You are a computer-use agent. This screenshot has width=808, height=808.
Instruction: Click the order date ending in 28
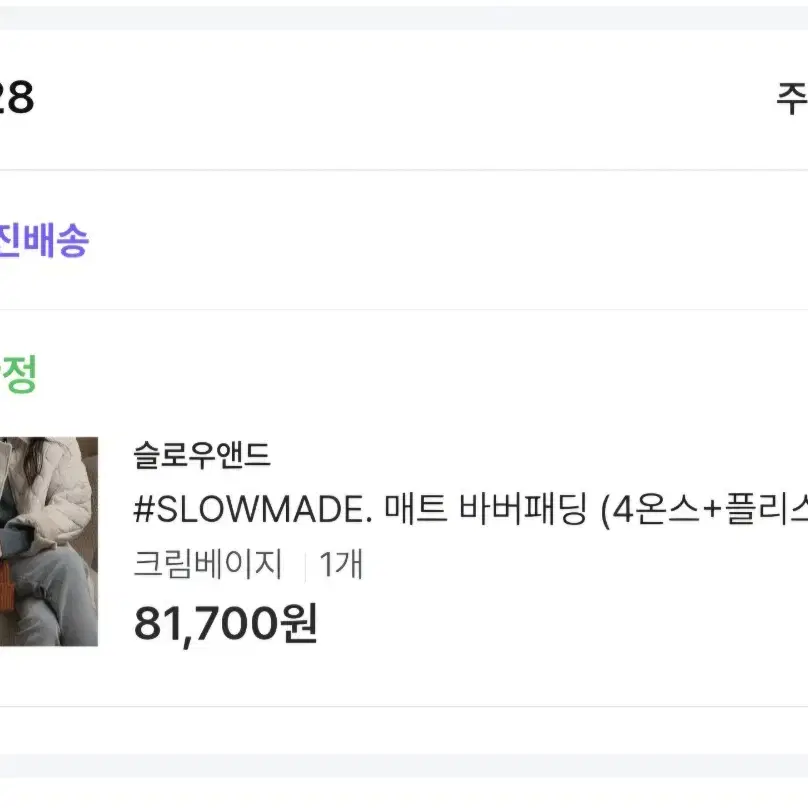click(16, 97)
